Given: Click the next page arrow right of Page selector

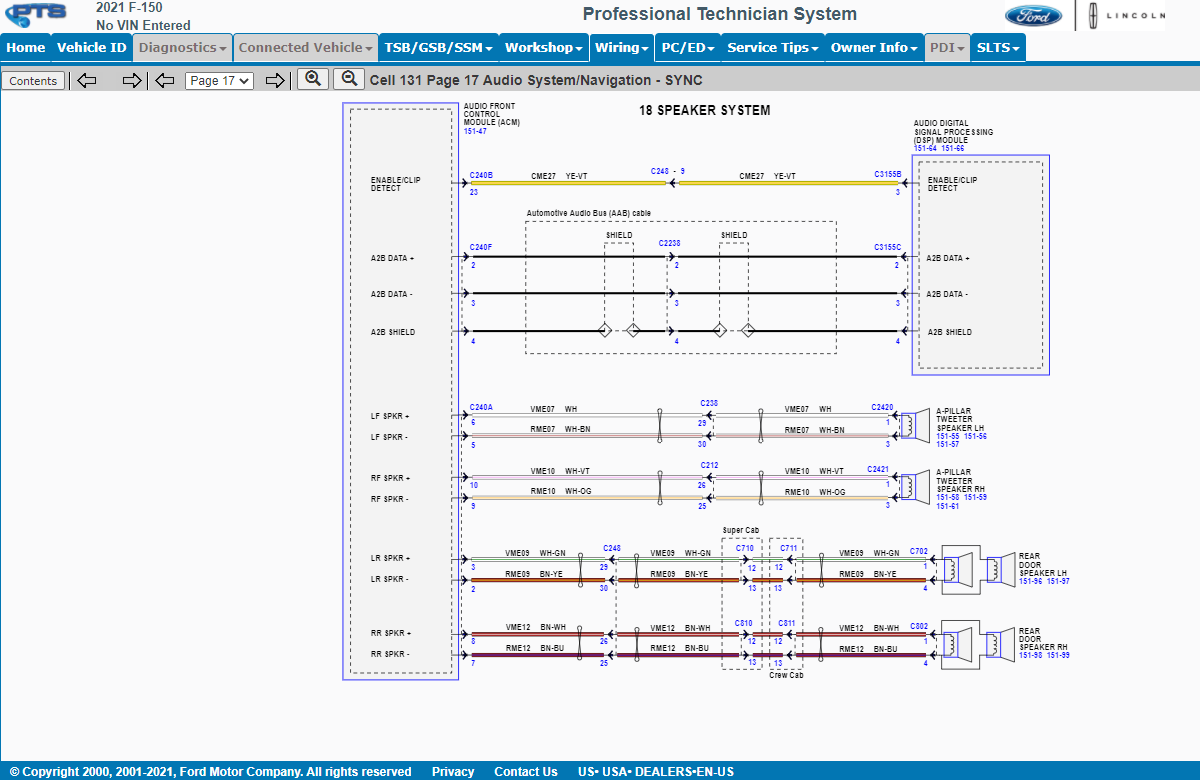Looking at the screenshot, I should 275,80.
